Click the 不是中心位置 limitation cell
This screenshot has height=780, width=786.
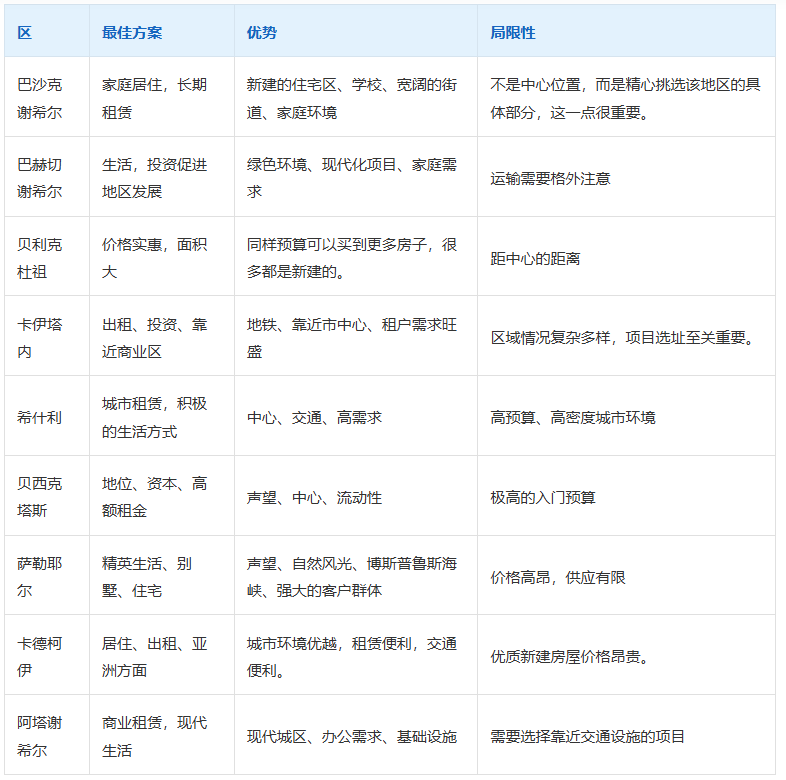[x=626, y=97]
